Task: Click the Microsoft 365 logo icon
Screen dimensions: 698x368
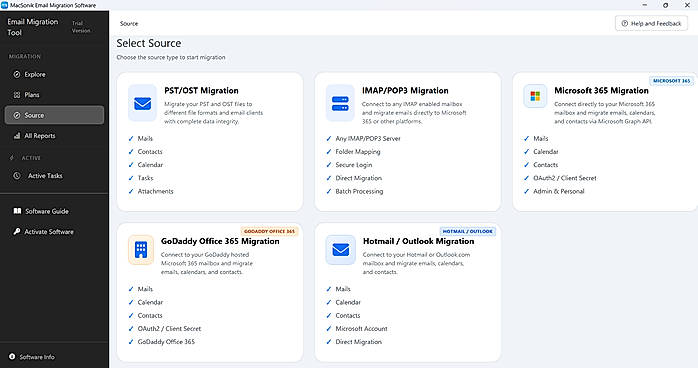Action: coord(535,96)
